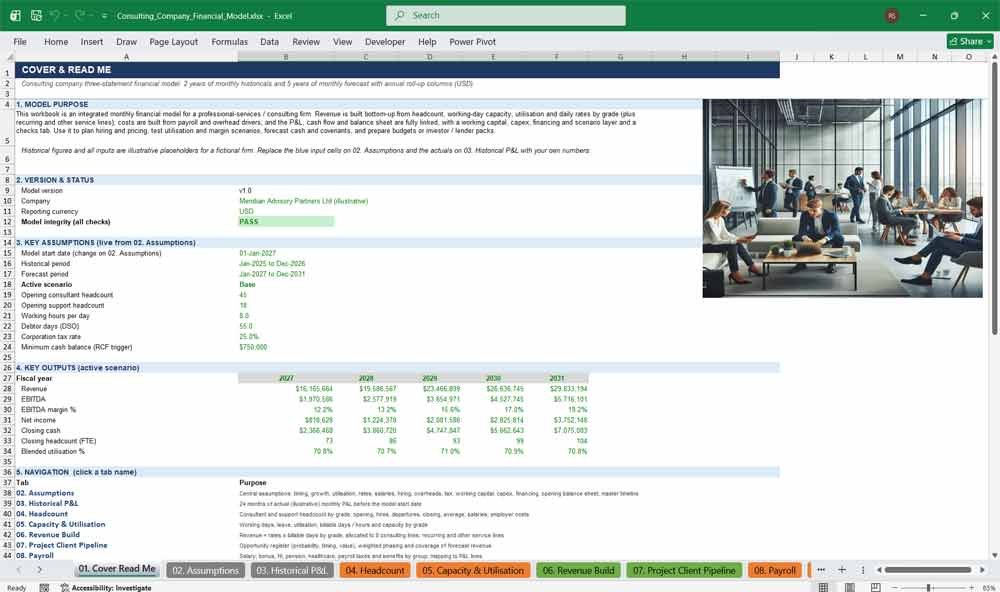Select row 12 header

coord(8,222)
